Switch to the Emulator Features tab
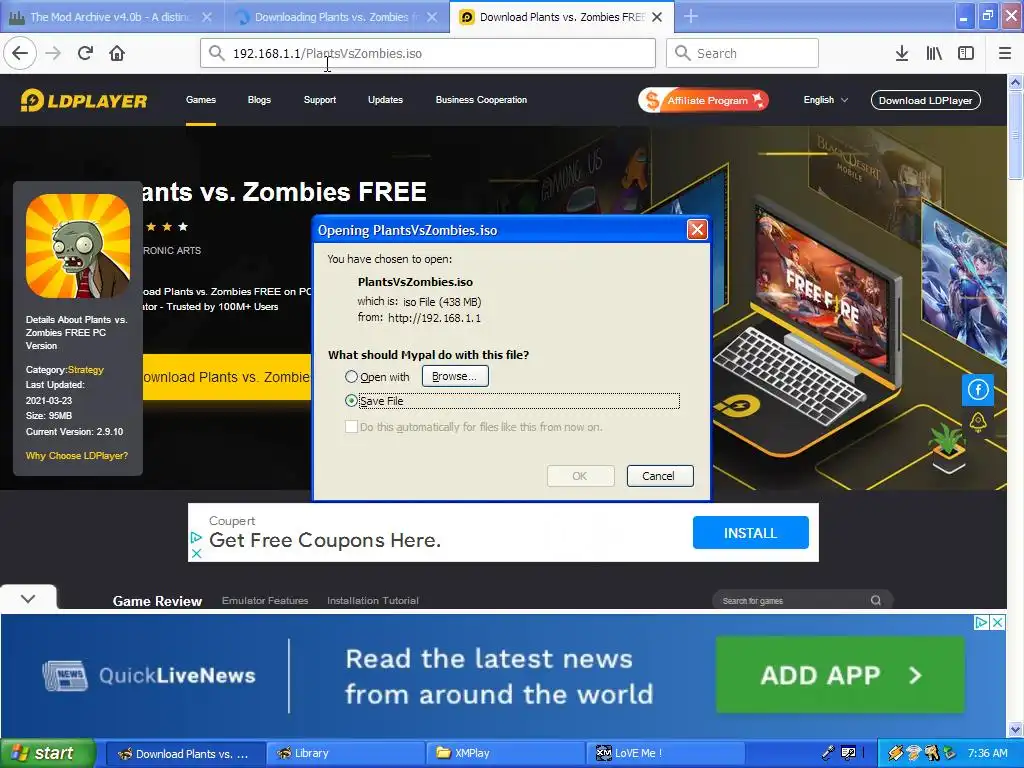This screenshot has height=768, width=1024. [x=264, y=600]
